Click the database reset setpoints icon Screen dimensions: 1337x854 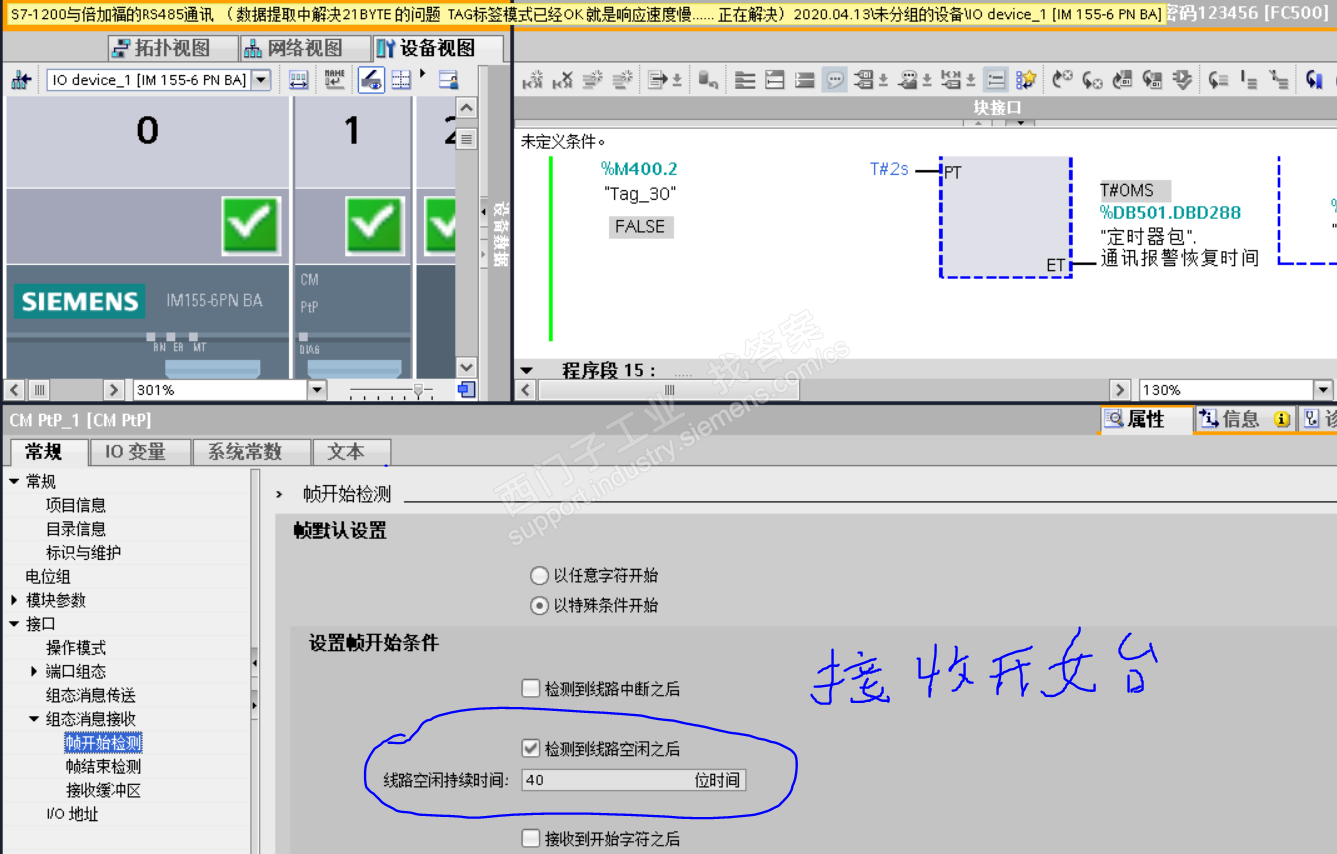pos(707,80)
